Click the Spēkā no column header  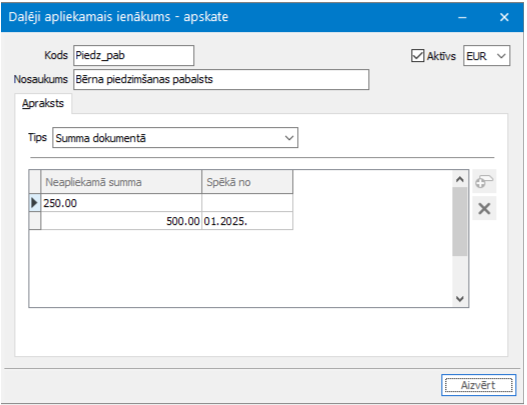(247, 182)
